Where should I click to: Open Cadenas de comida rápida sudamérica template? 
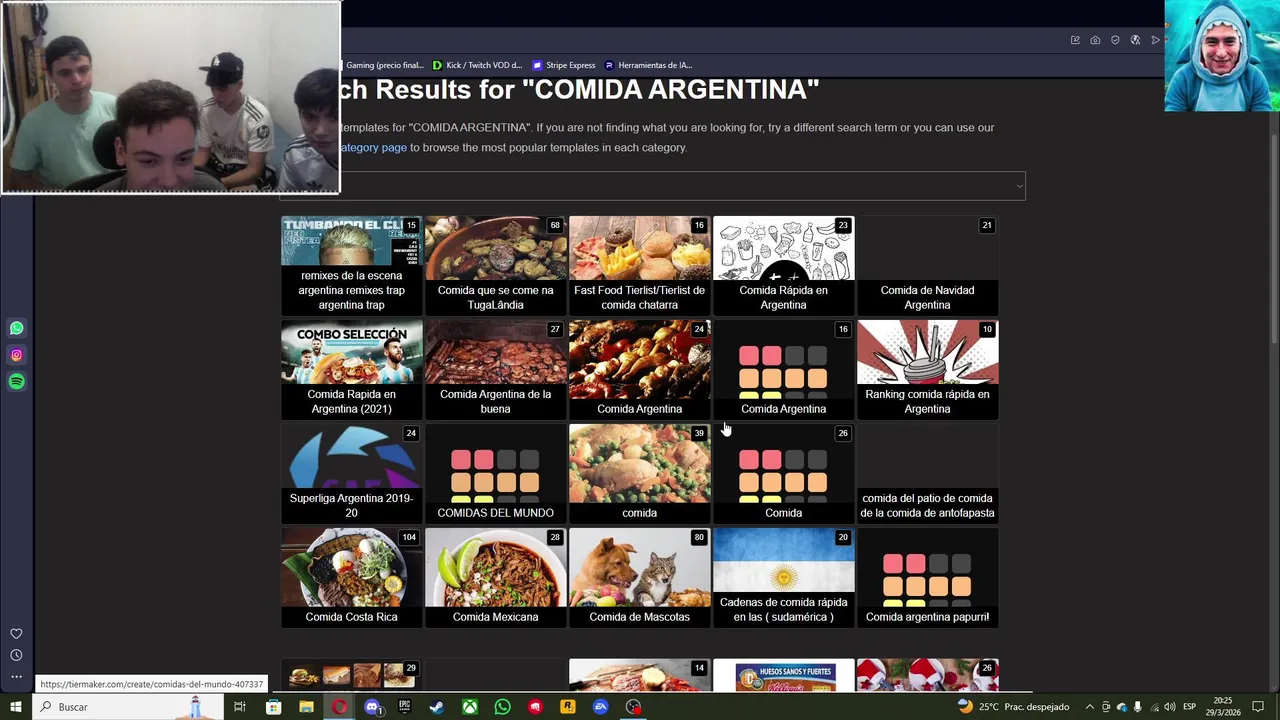point(783,578)
